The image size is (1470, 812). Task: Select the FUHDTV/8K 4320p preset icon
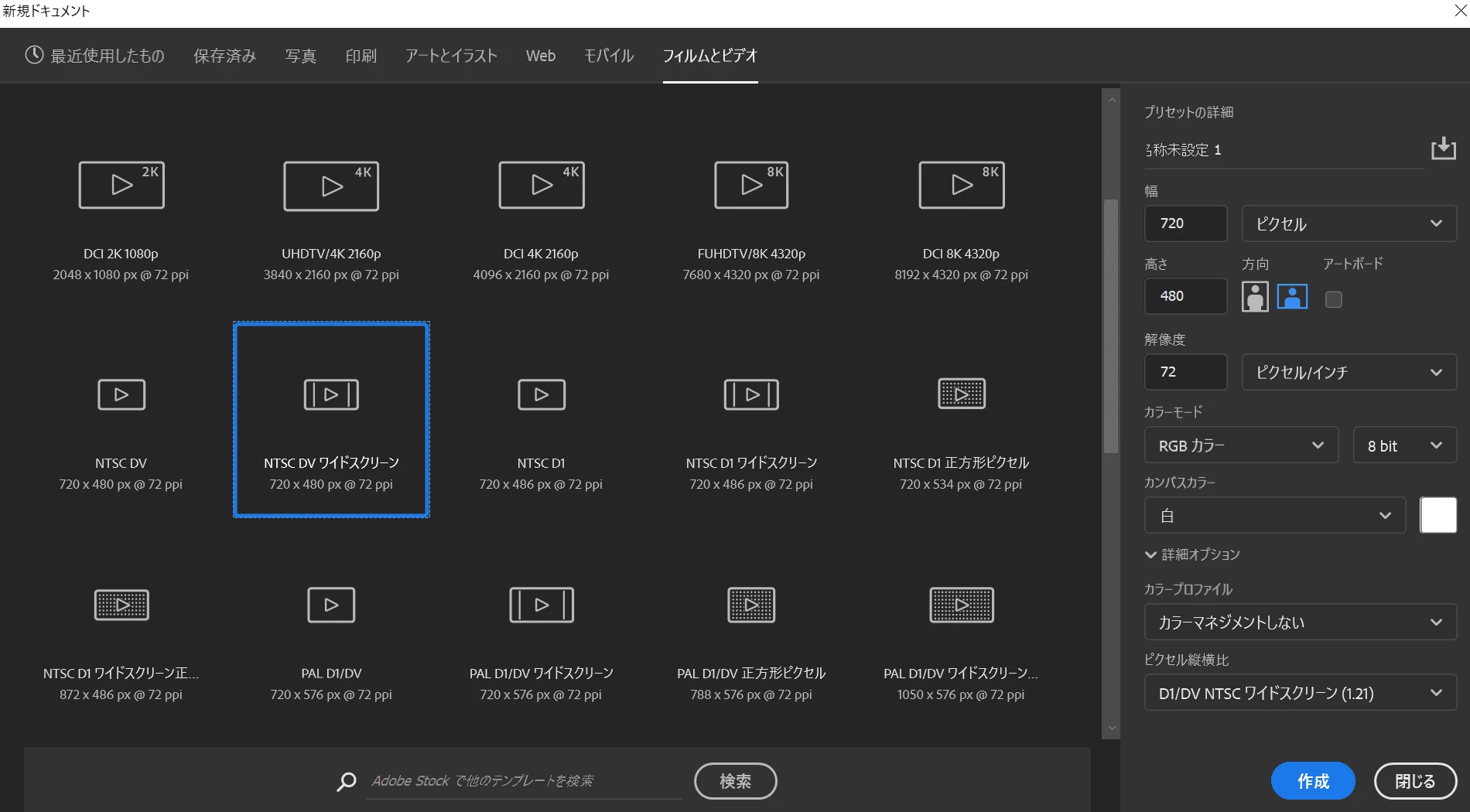tap(751, 185)
